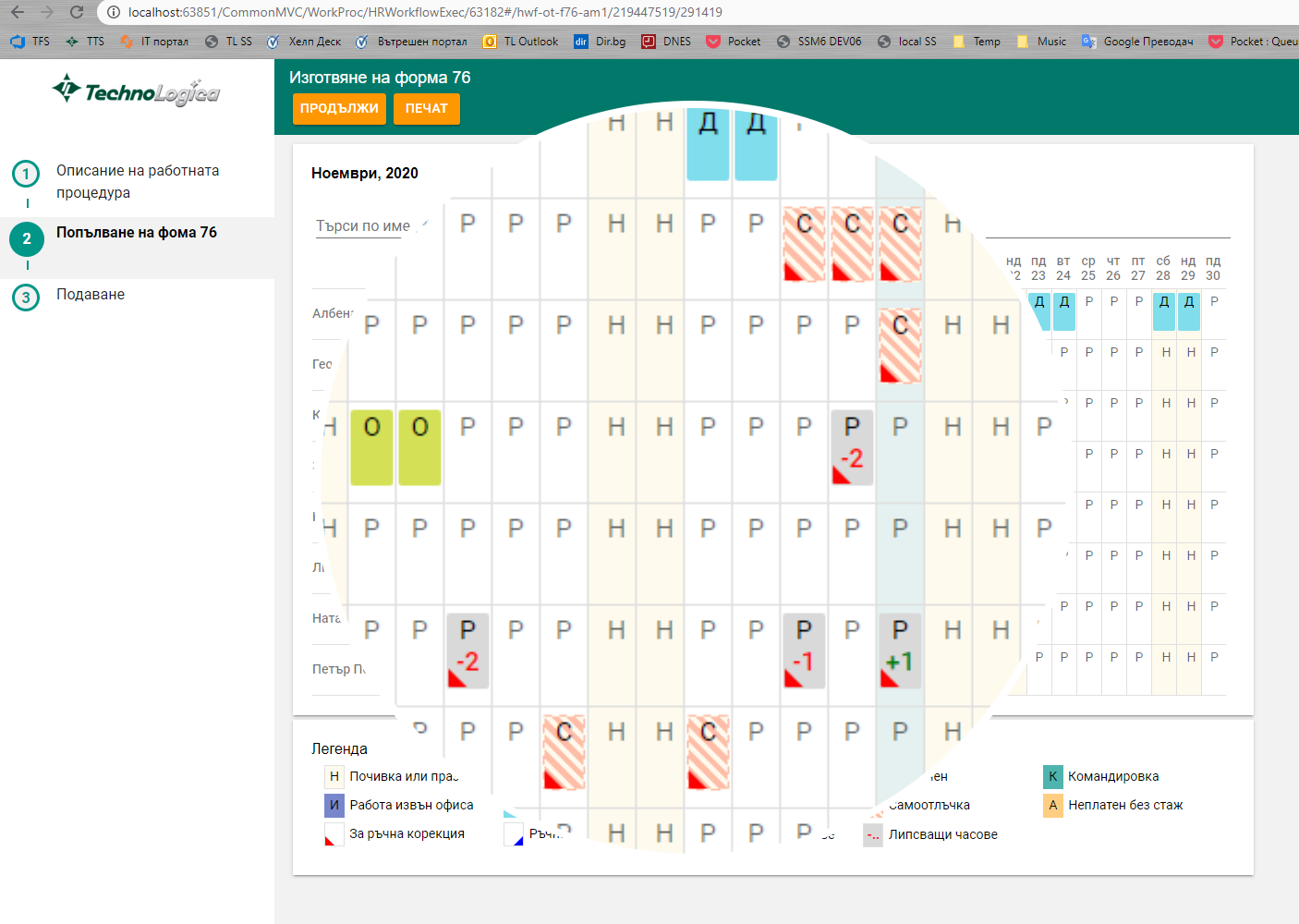Open the Вътрешен портал bookmark

coord(411,42)
